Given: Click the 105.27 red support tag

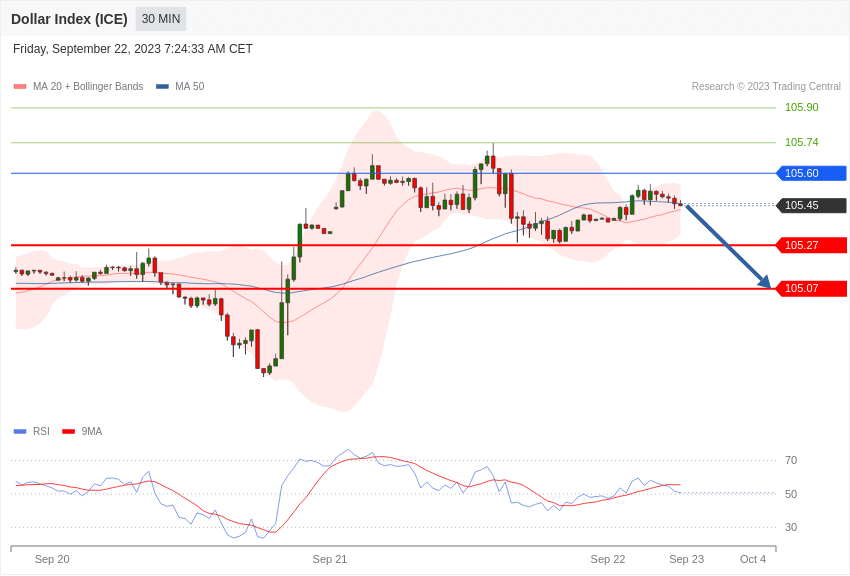Looking at the screenshot, I should coord(811,245).
